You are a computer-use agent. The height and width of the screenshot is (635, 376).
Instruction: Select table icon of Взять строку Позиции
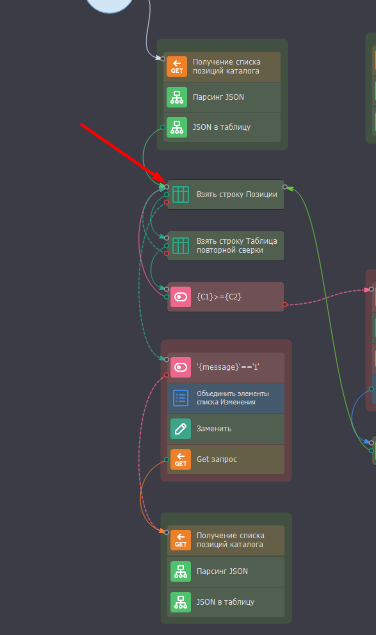click(181, 194)
